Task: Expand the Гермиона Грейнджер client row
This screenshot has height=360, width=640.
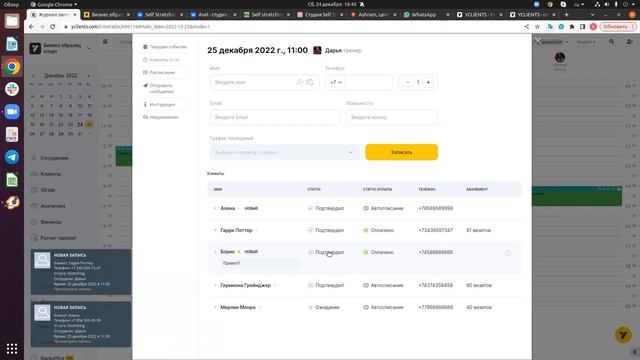Action: pos(215,285)
